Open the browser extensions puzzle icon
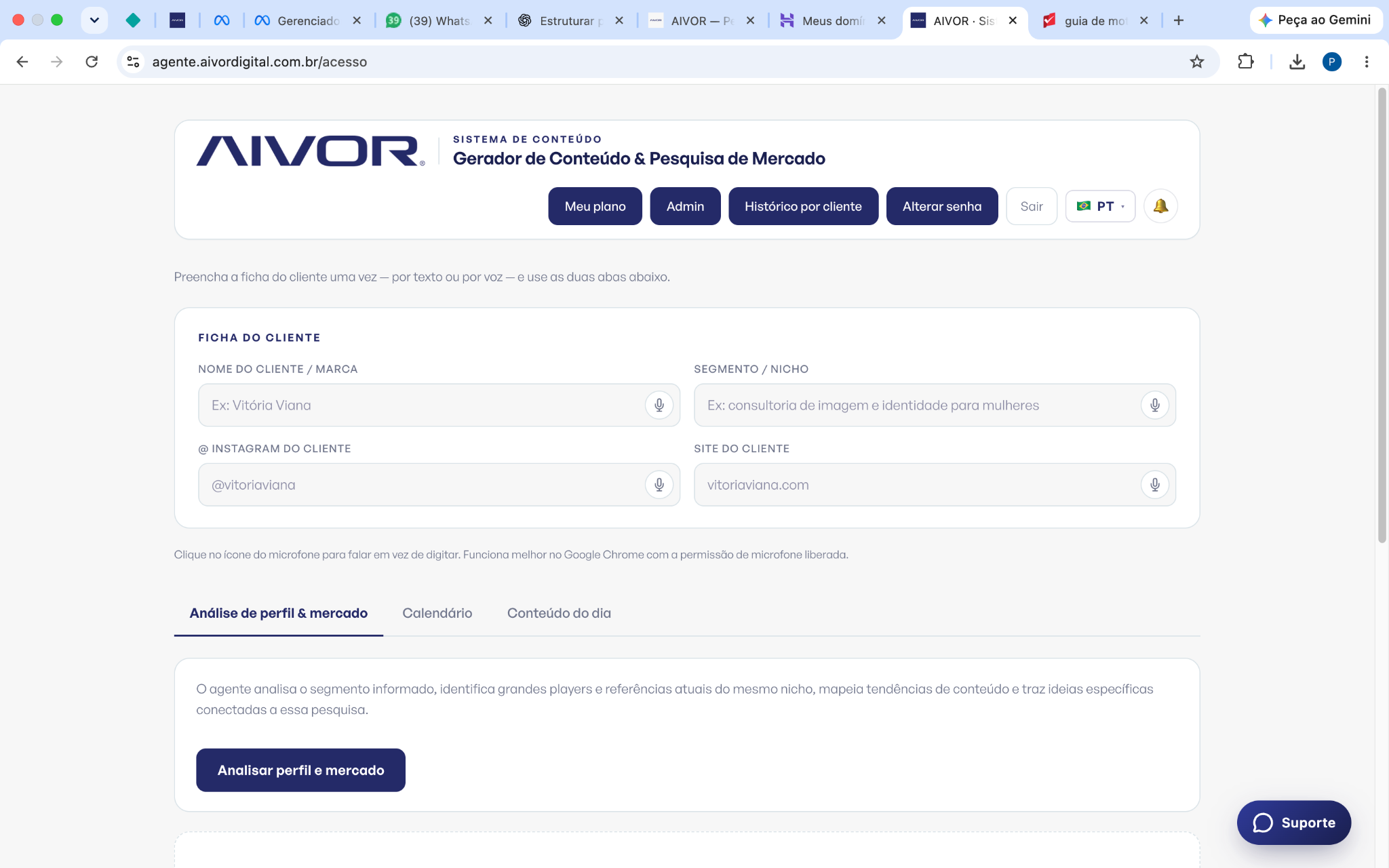The image size is (1389, 868). (x=1246, y=62)
